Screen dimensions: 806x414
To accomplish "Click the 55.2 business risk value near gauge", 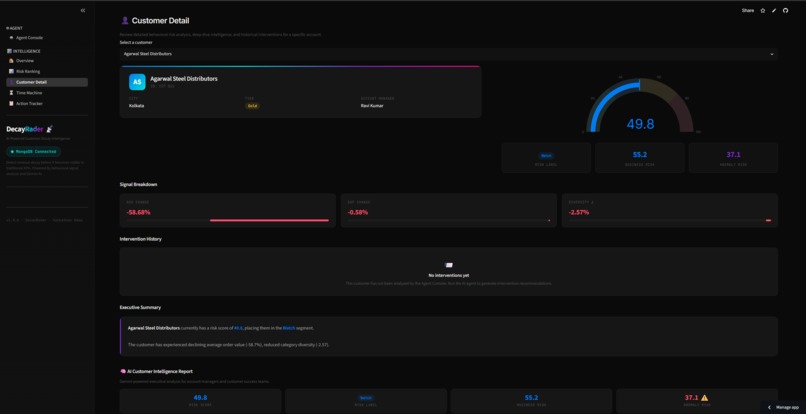I will (x=639, y=155).
